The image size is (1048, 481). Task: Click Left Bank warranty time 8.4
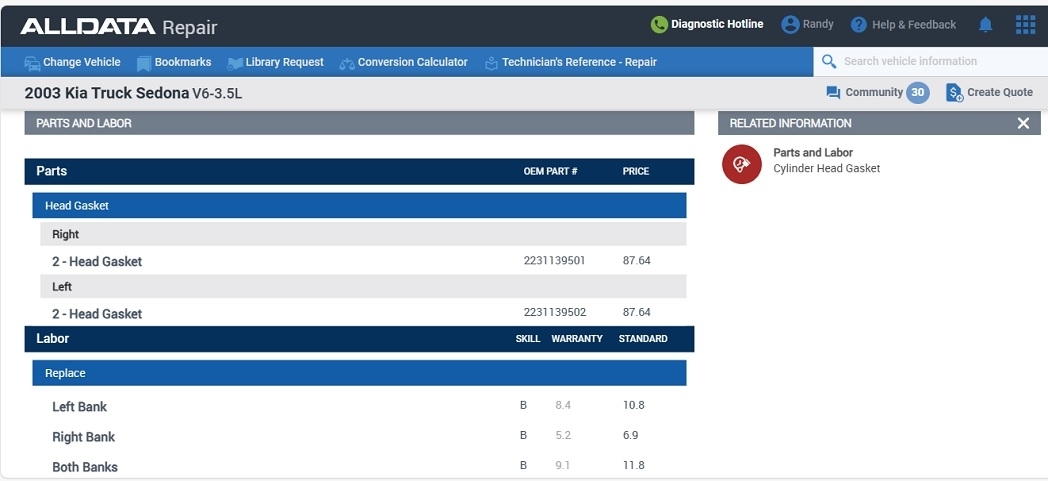pyautogui.click(x=563, y=405)
